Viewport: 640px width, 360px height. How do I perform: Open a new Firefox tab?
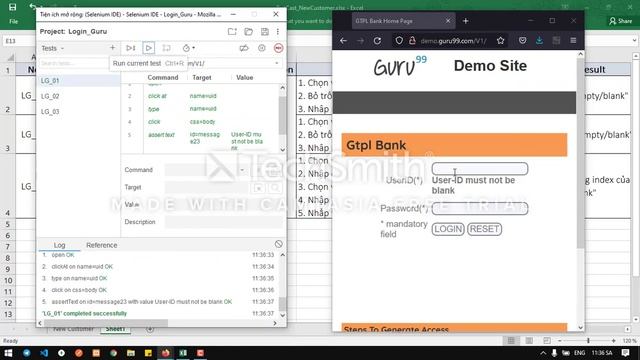pos(465,21)
